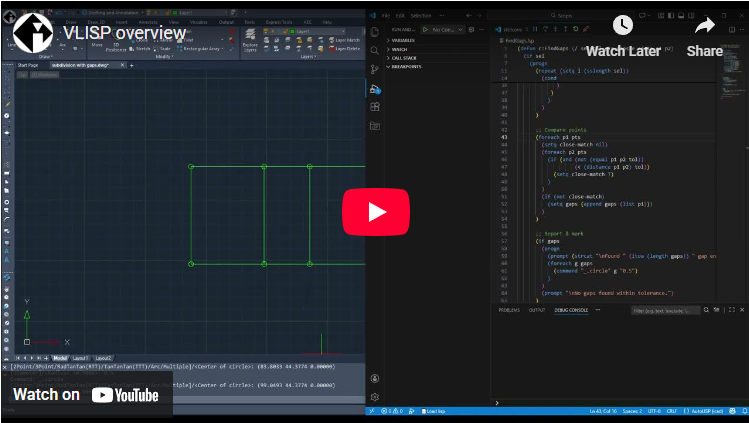
Task: Select the Layout1 drawing tab
Action: 79,357
